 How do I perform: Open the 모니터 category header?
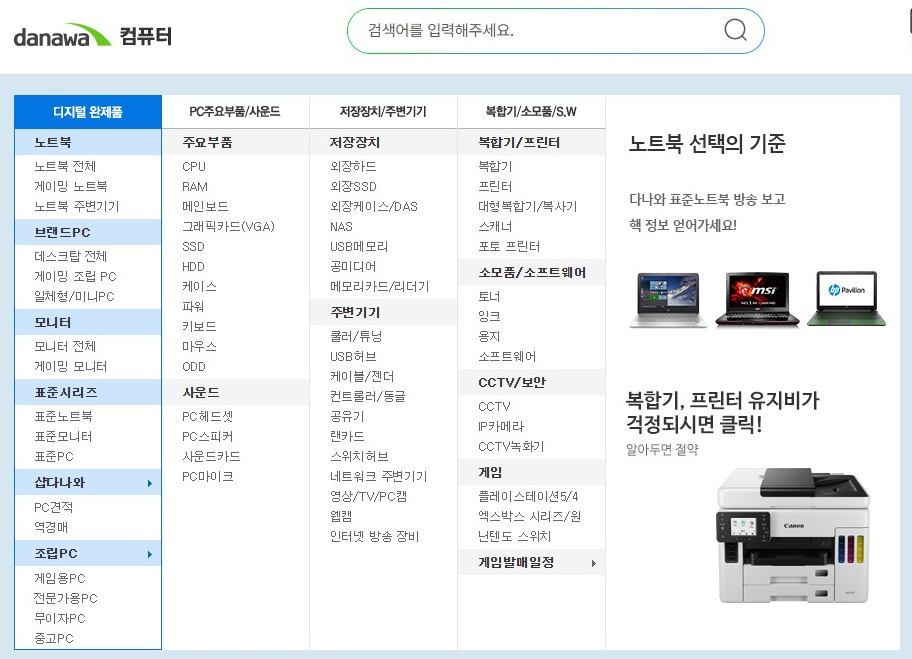(x=88, y=322)
